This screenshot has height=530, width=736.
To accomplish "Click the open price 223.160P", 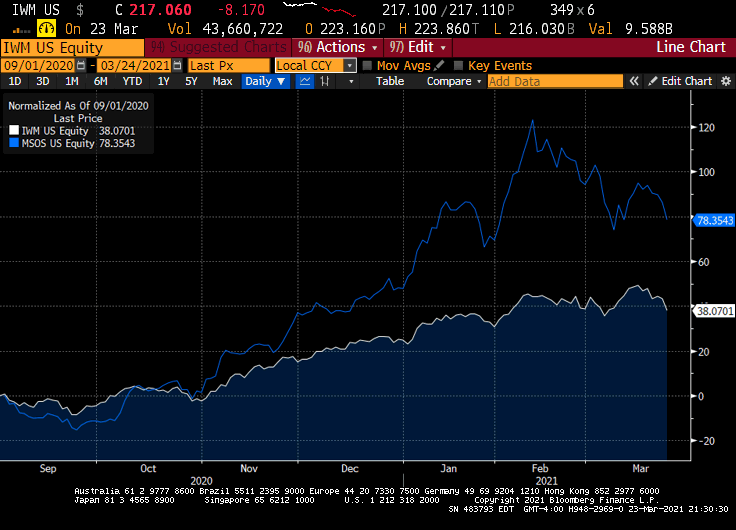I will pos(353,29).
